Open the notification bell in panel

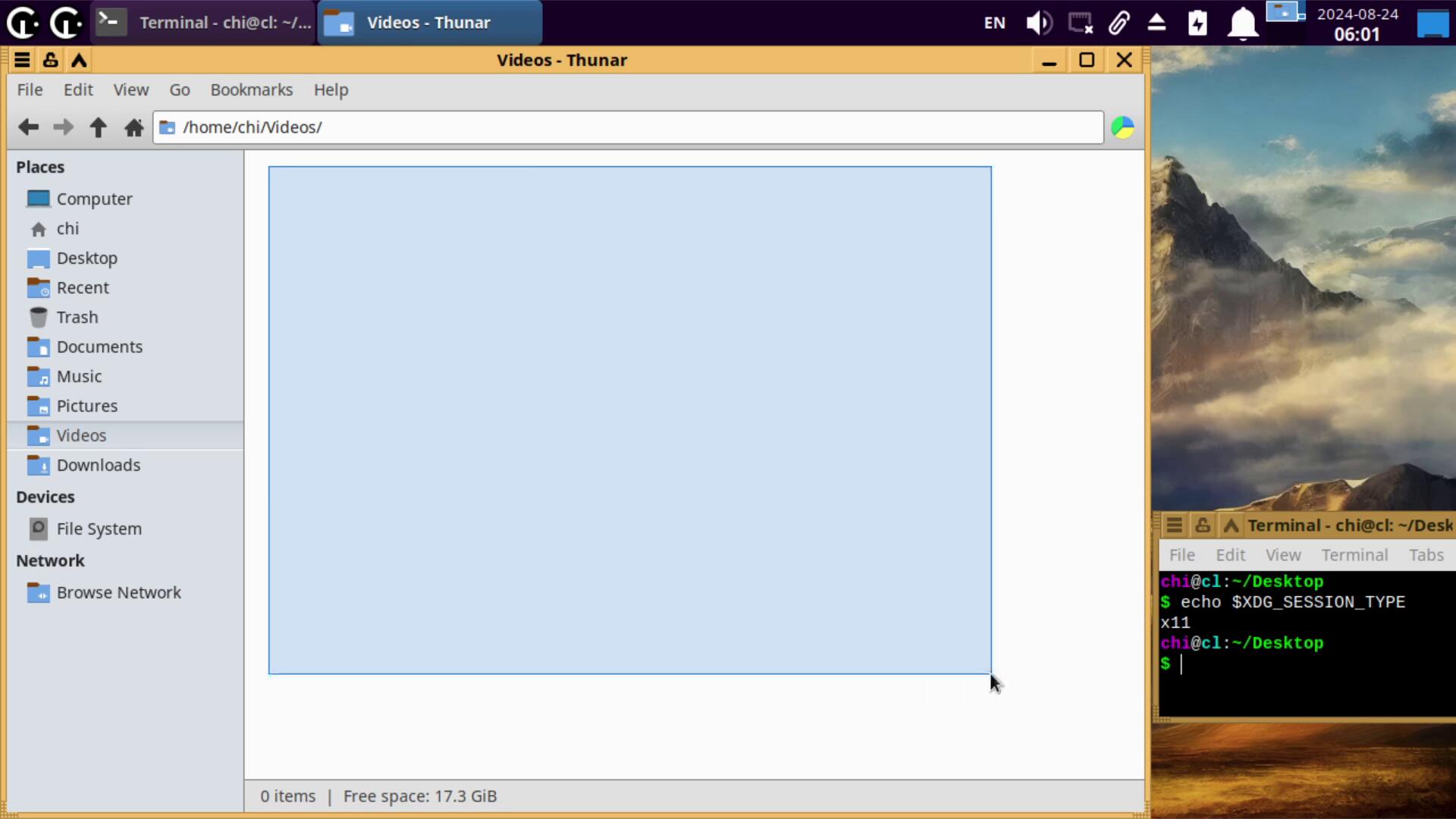[x=1242, y=23]
